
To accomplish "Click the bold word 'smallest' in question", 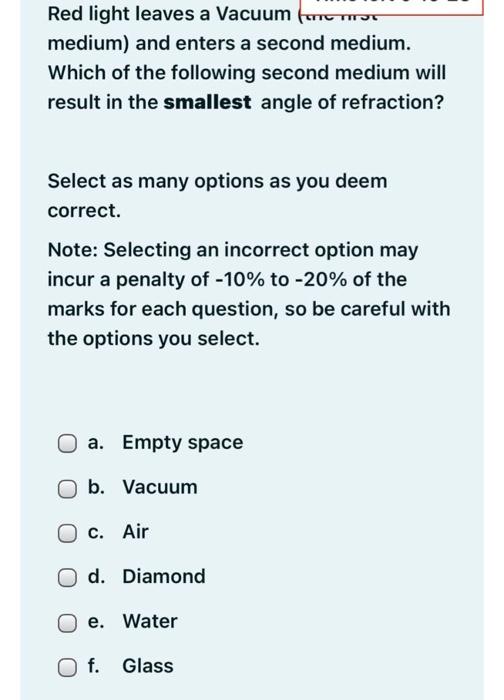I will 207,102.
